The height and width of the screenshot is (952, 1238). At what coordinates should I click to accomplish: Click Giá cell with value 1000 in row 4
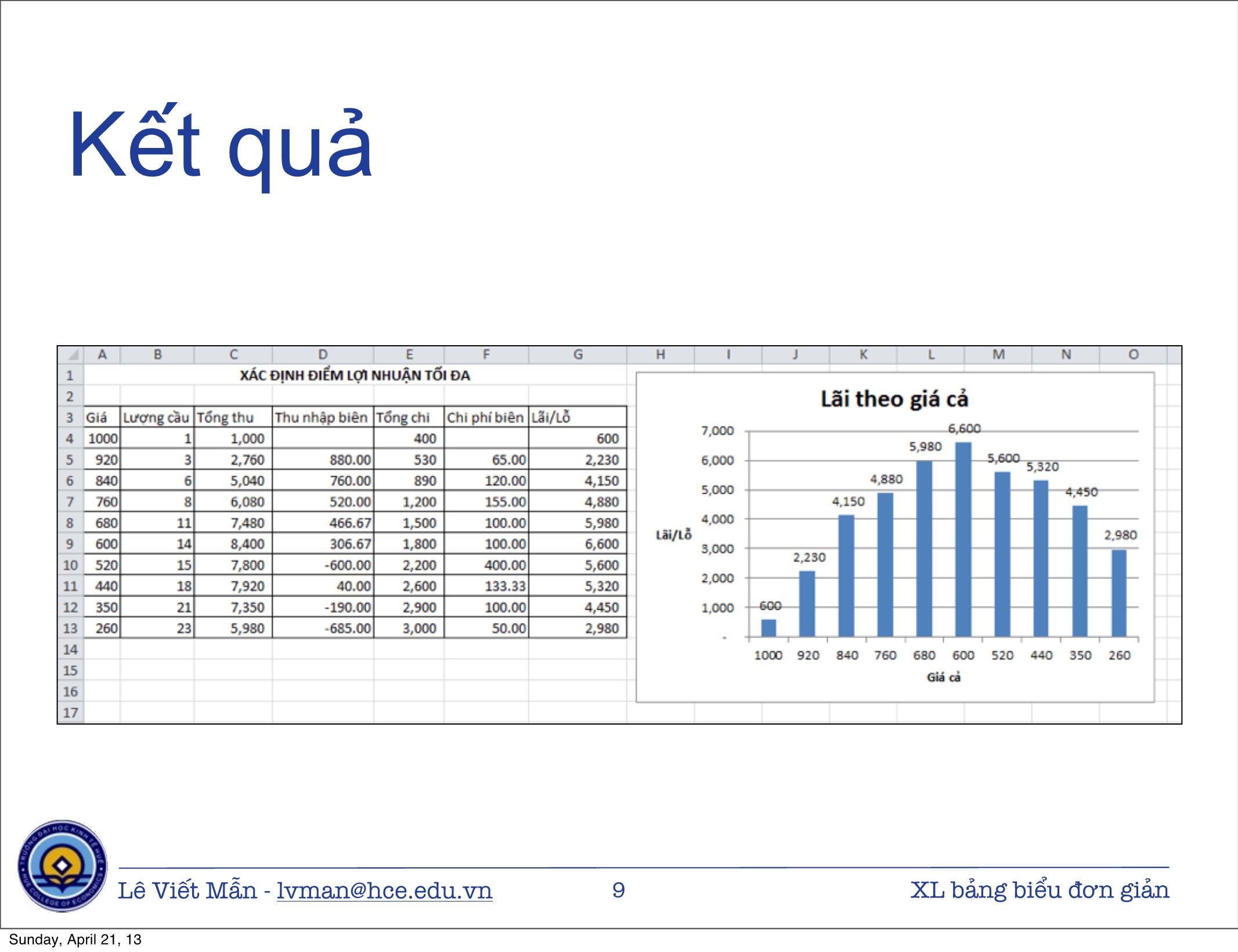coord(102,439)
